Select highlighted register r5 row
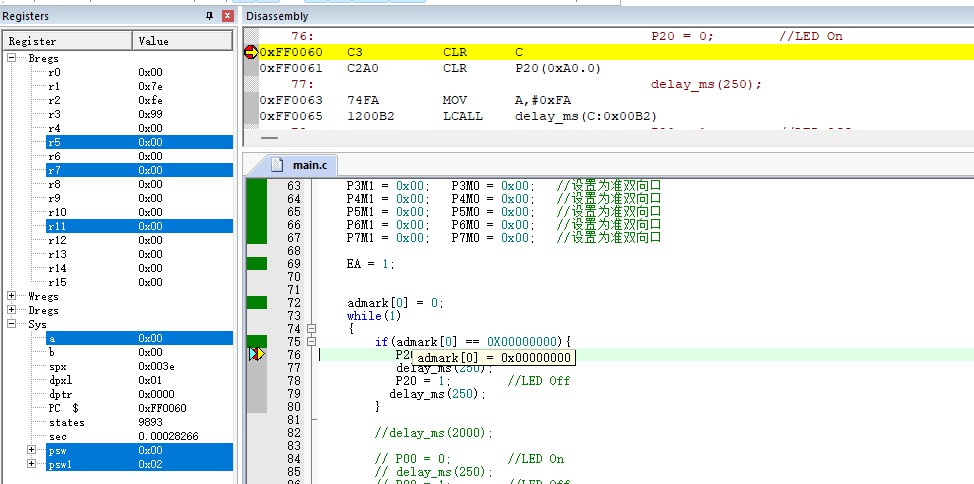The image size is (974, 484). 139,142
